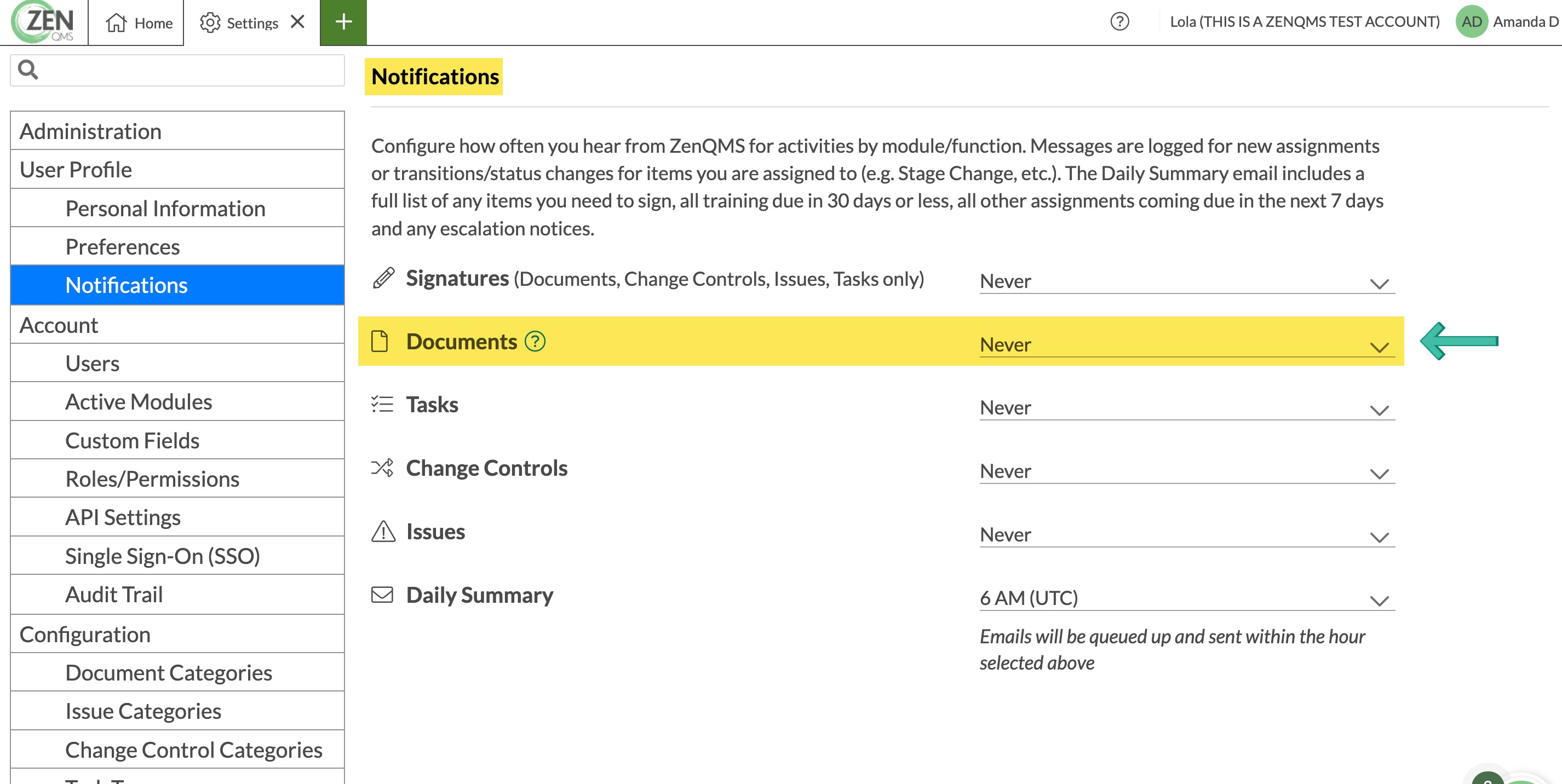Open Custom Fields settings
1562x784 pixels.
[x=177, y=440]
